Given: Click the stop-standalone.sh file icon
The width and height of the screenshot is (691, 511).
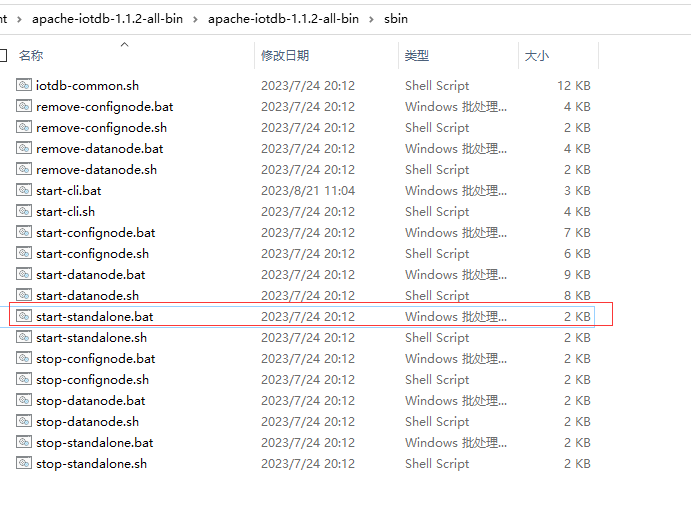Looking at the screenshot, I should pos(24,463).
